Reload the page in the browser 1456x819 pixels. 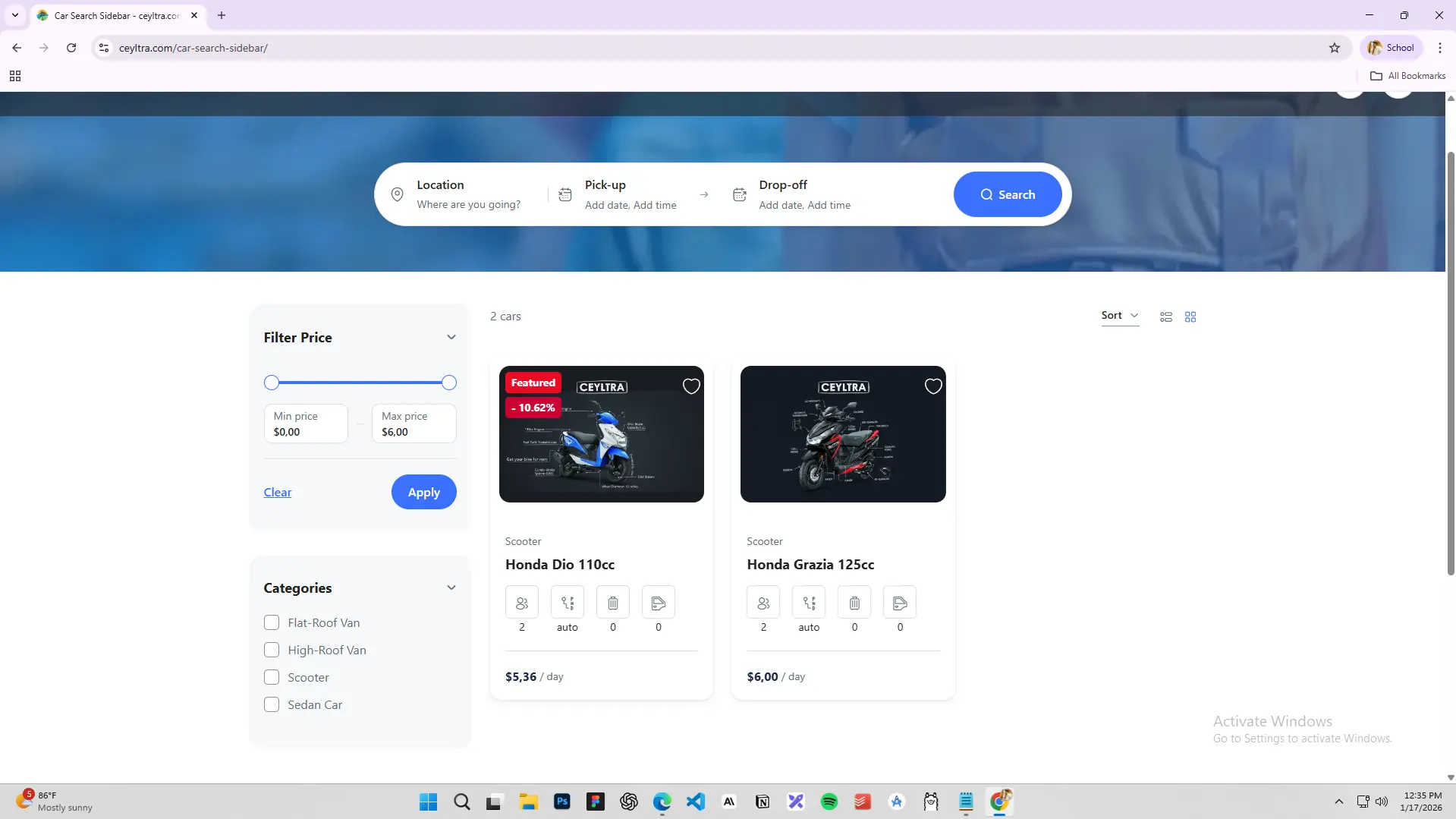[x=71, y=48]
